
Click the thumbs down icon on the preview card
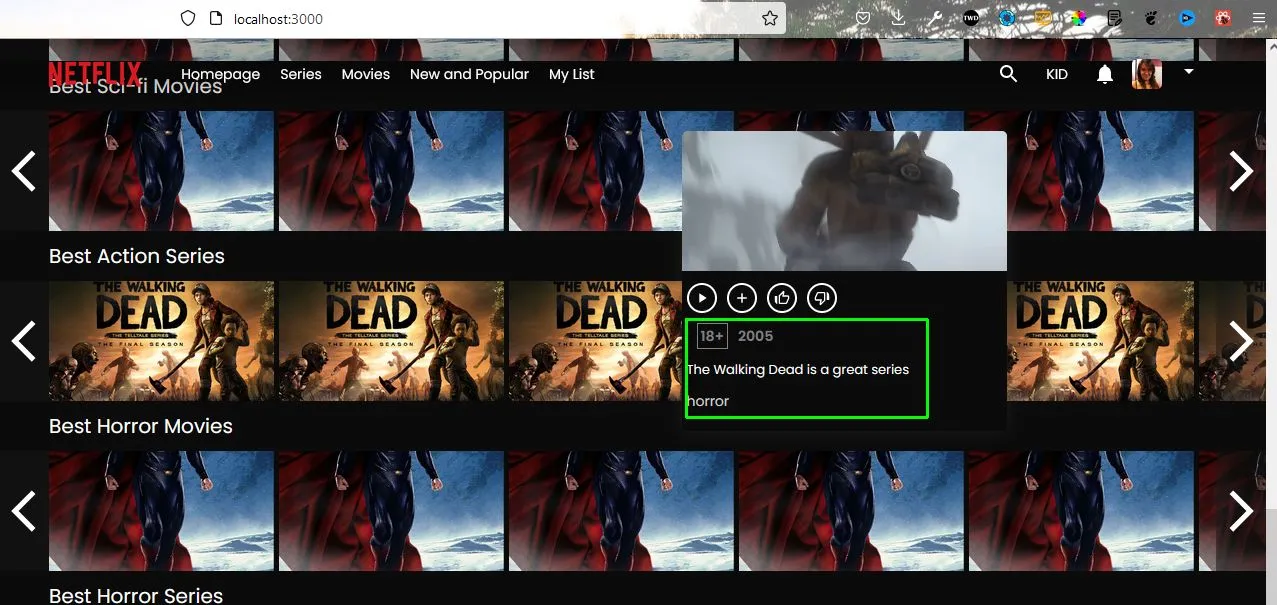pyautogui.click(x=821, y=297)
